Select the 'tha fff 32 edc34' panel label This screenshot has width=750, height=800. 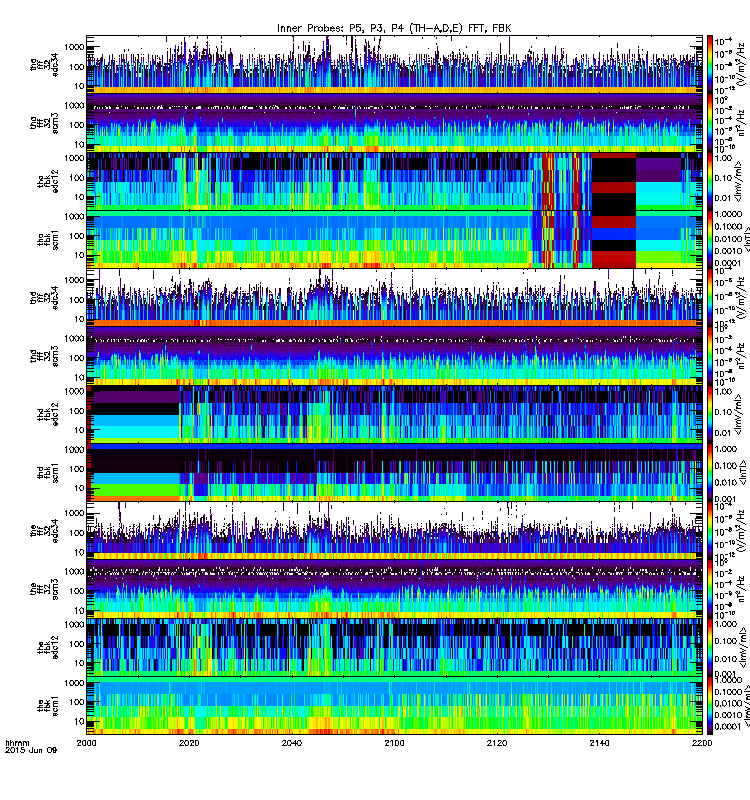pos(44,65)
